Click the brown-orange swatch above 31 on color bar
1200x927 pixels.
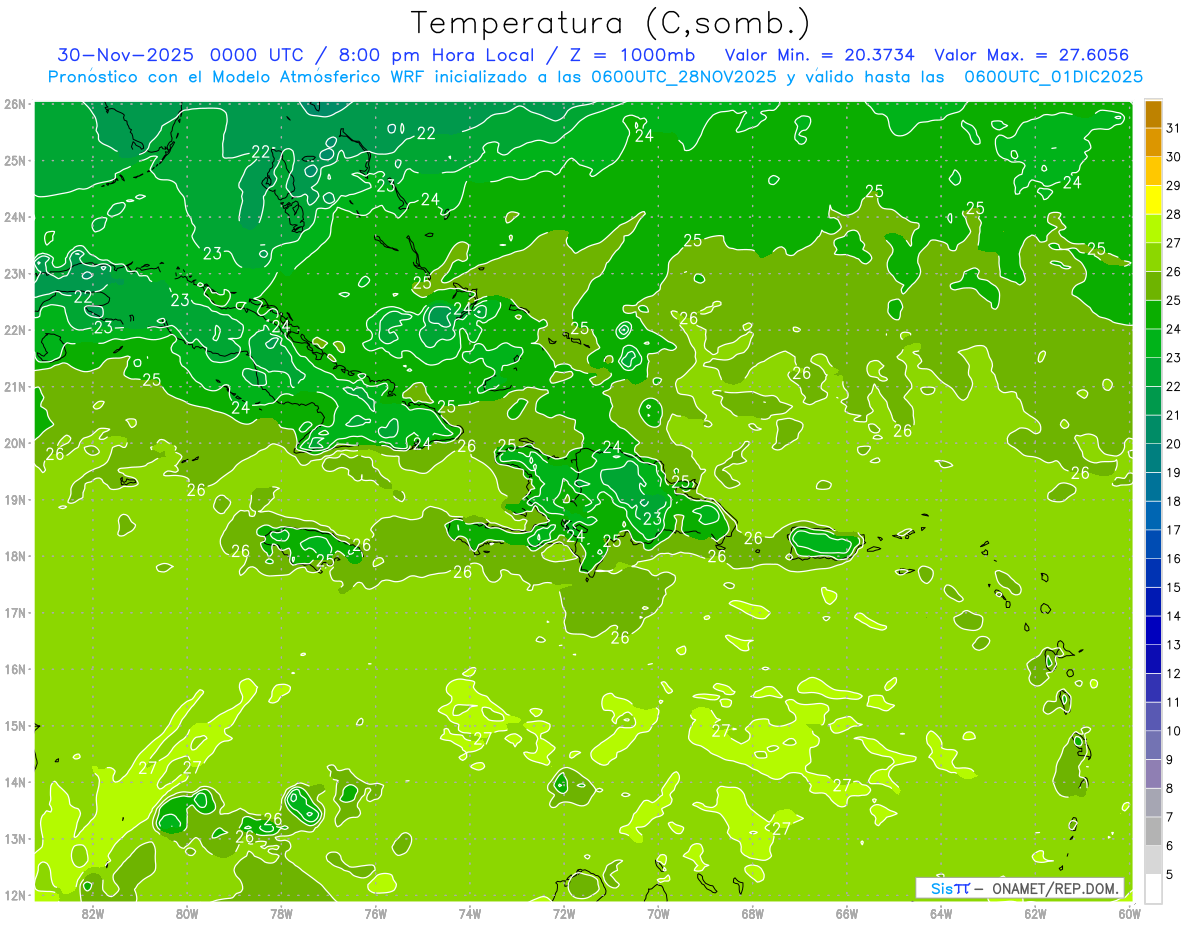click(x=1153, y=114)
